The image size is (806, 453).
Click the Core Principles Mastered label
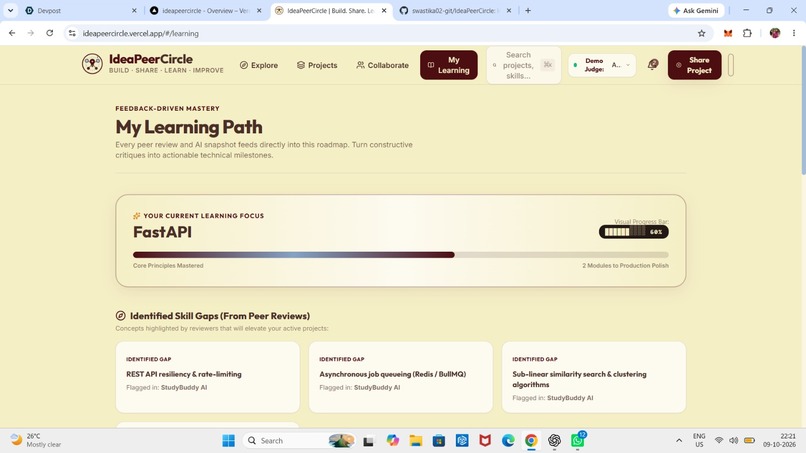tap(168, 266)
